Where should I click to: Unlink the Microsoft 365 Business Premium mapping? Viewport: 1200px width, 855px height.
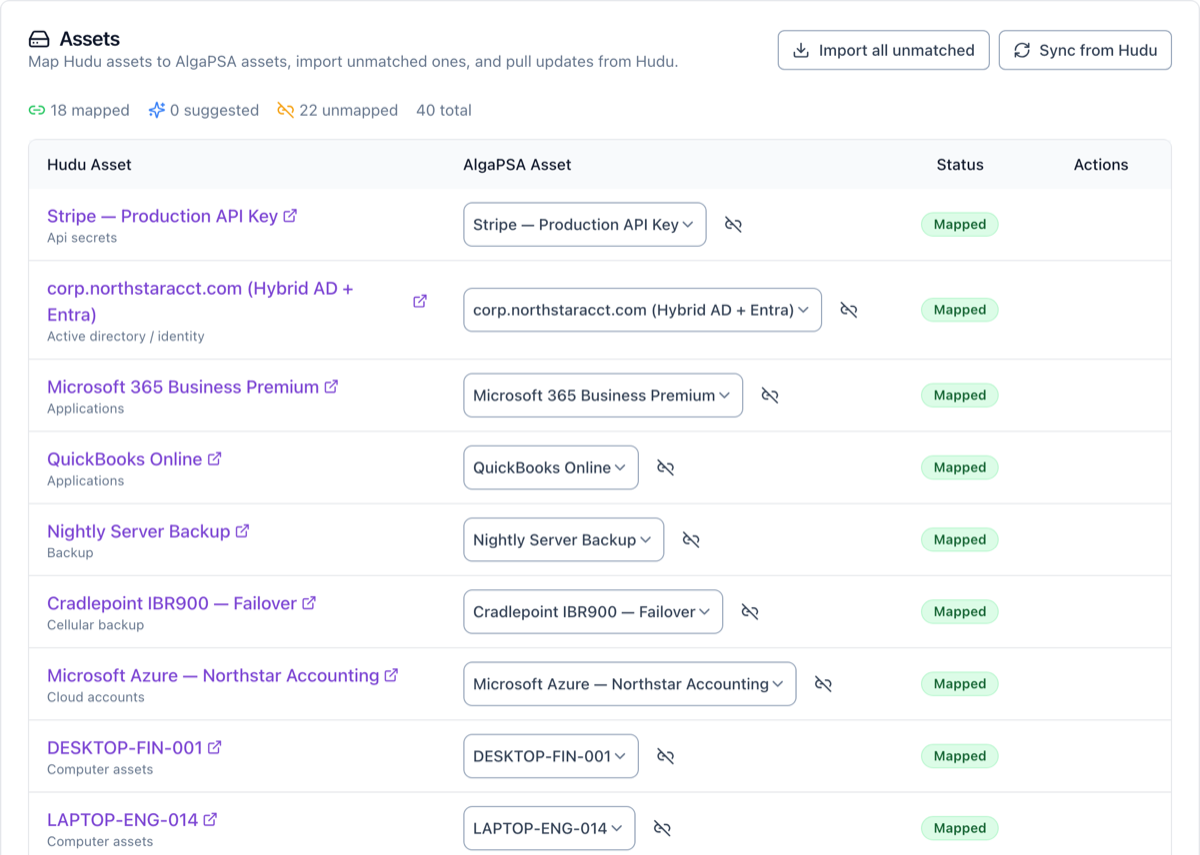770,395
